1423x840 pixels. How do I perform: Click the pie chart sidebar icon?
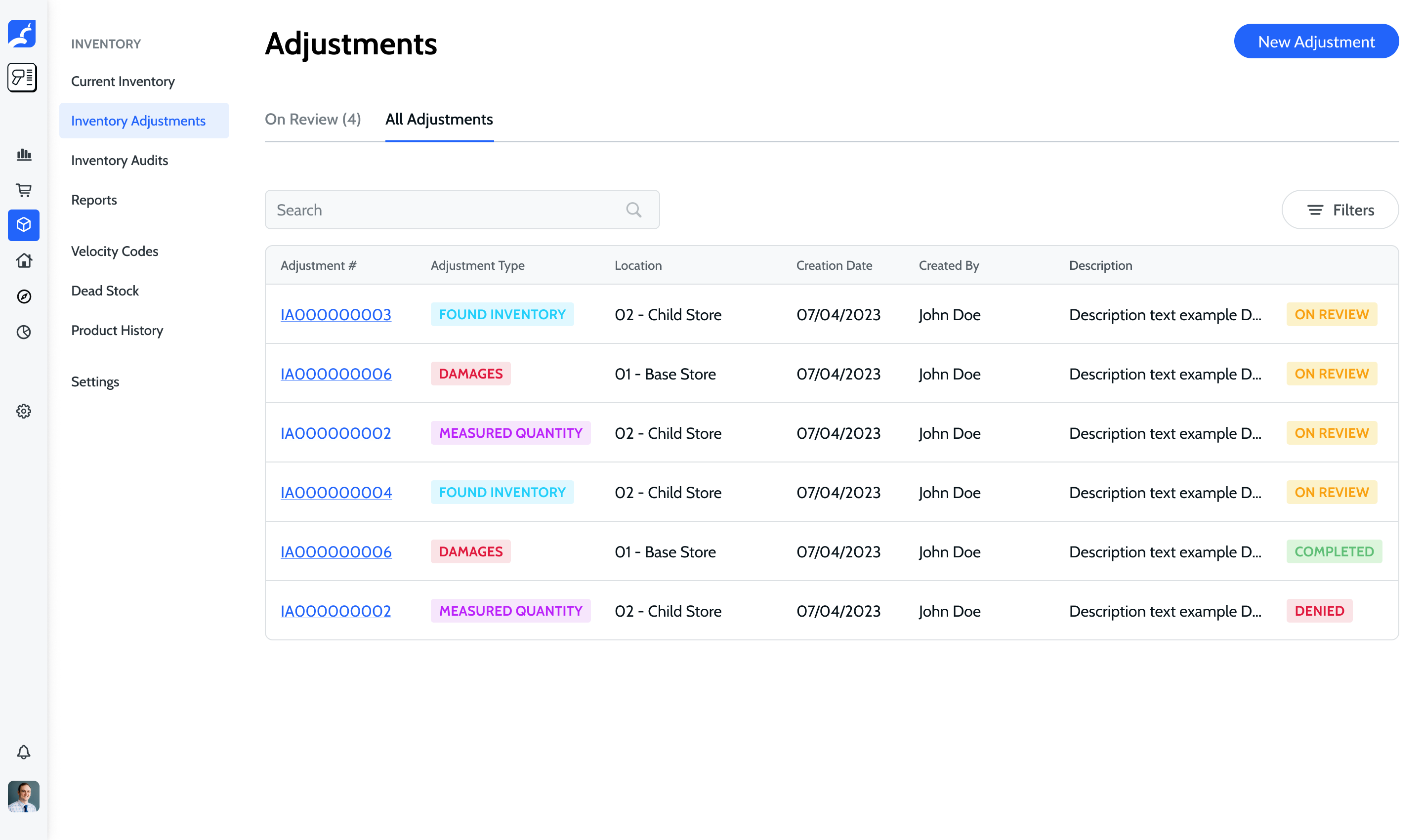[24, 332]
